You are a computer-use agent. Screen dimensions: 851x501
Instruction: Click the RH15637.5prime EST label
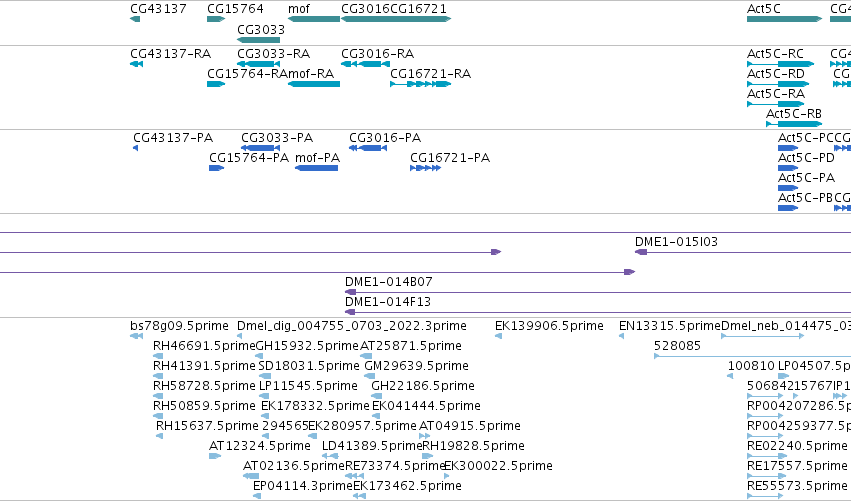(207, 427)
